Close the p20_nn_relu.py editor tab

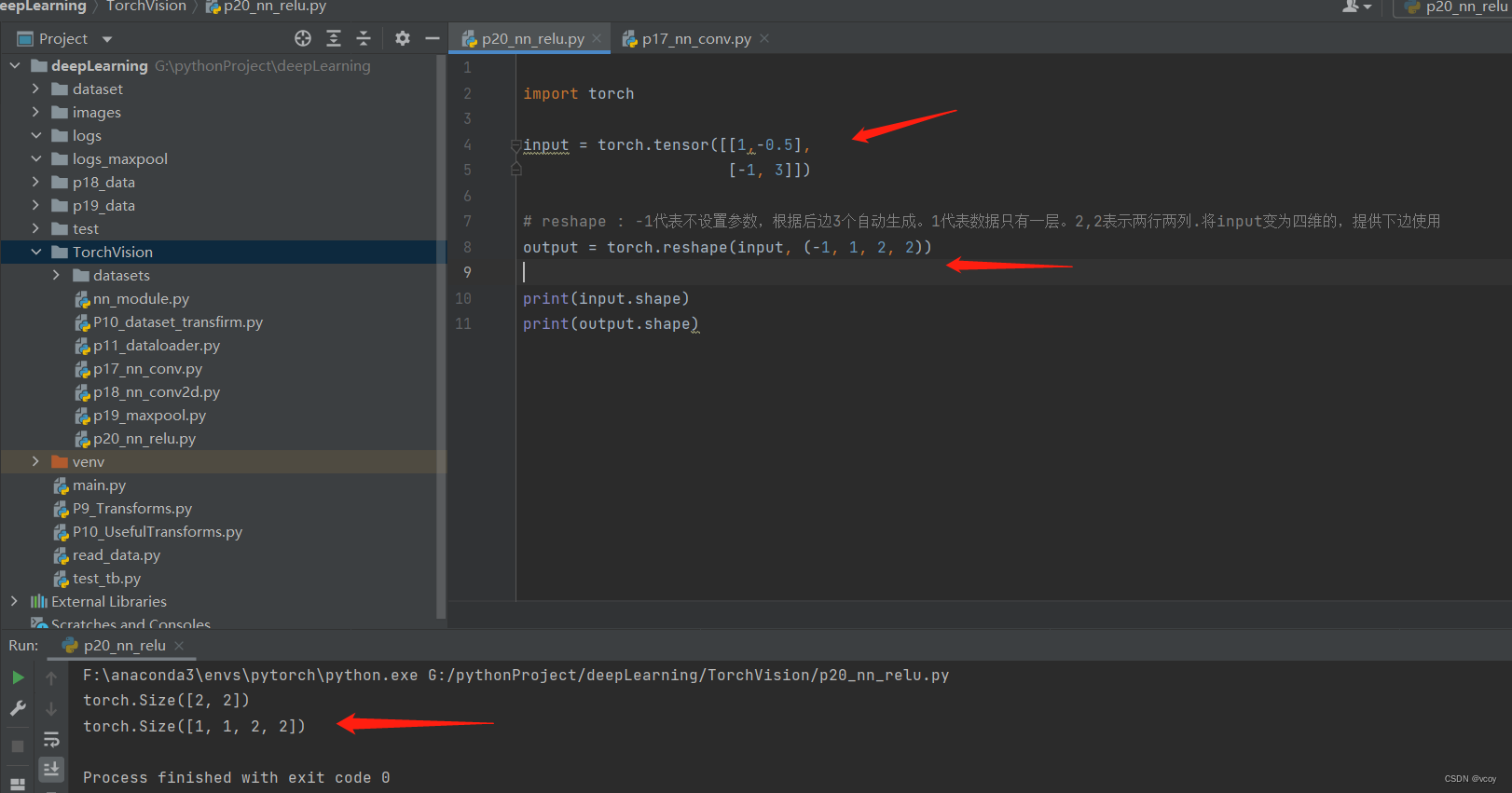coord(597,38)
